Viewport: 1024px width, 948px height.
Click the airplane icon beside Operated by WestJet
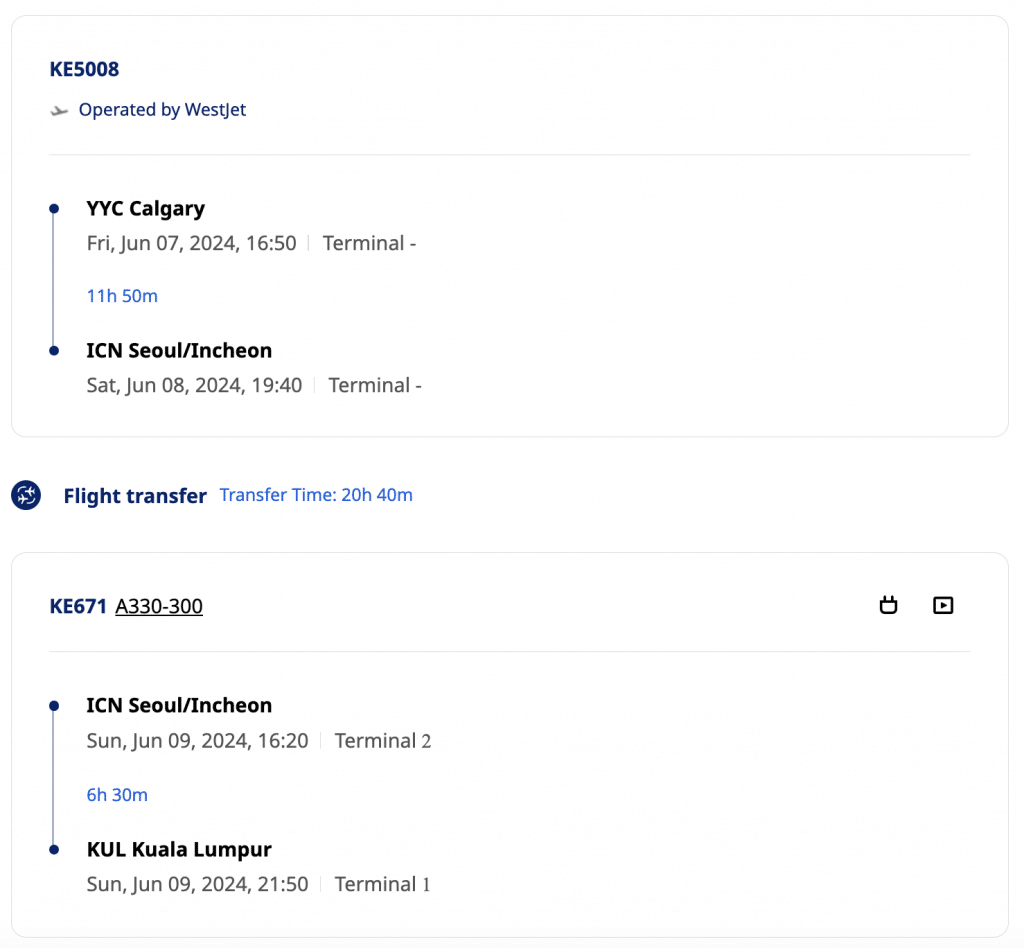(59, 111)
